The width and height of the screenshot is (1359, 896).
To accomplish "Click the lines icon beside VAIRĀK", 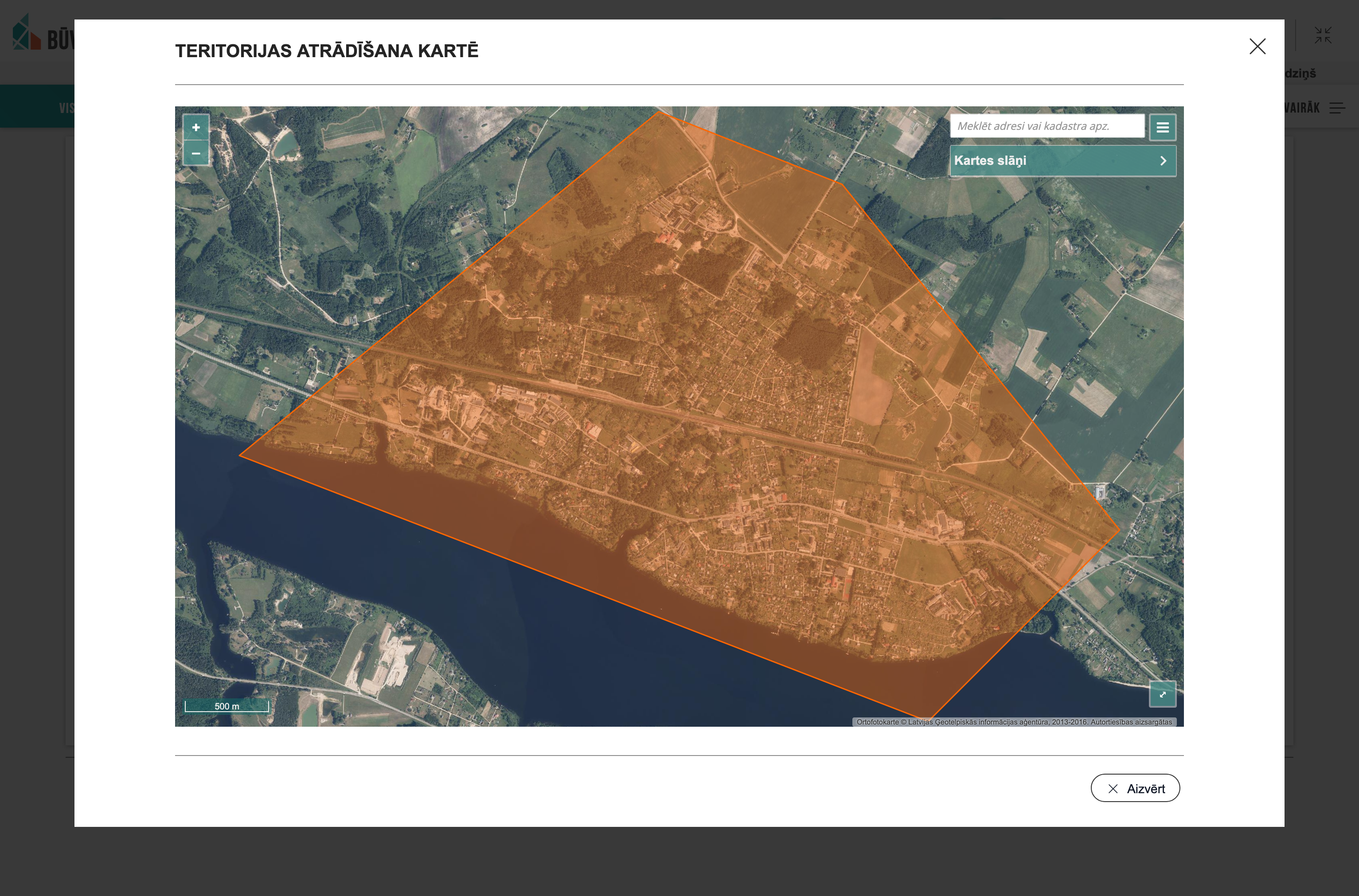I will [x=1337, y=108].
